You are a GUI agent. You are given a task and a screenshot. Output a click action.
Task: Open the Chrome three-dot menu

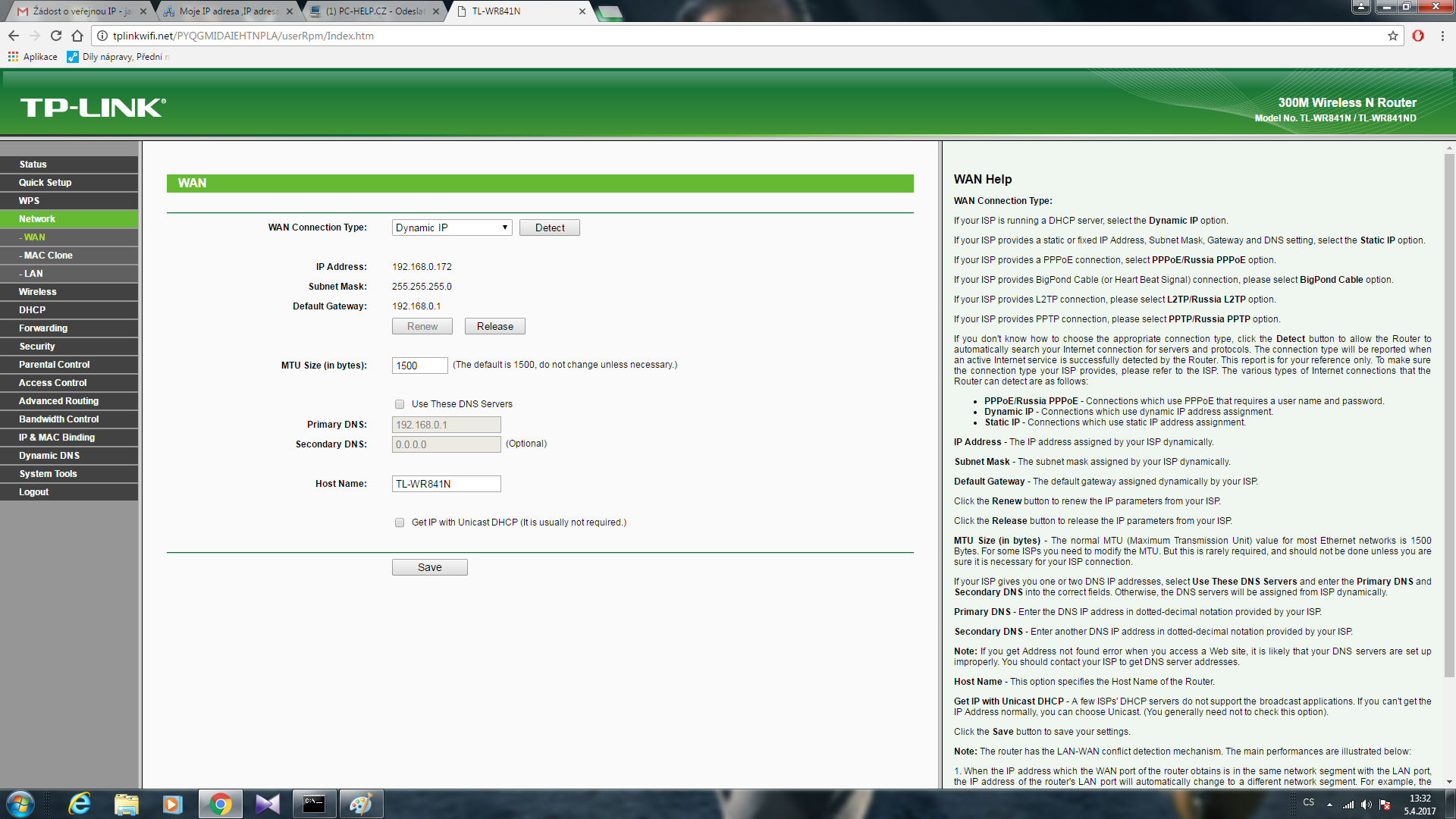point(1442,36)
